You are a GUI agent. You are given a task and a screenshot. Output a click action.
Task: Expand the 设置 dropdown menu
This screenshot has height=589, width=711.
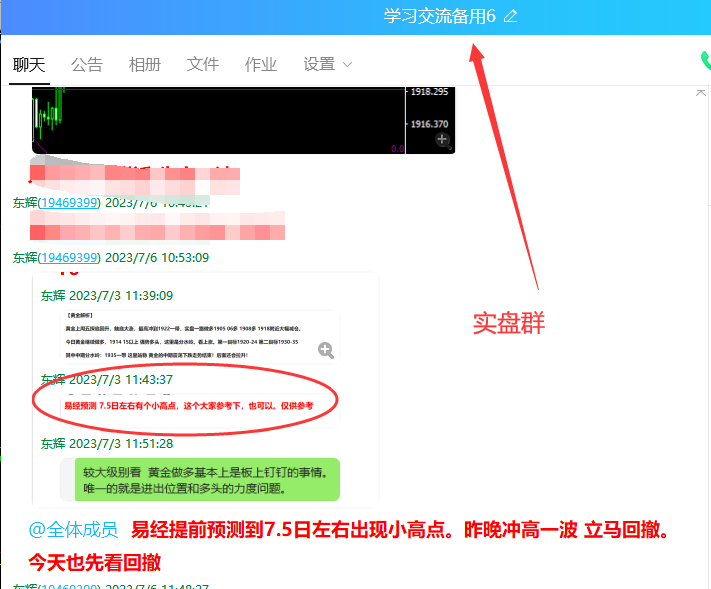point(327,64)
